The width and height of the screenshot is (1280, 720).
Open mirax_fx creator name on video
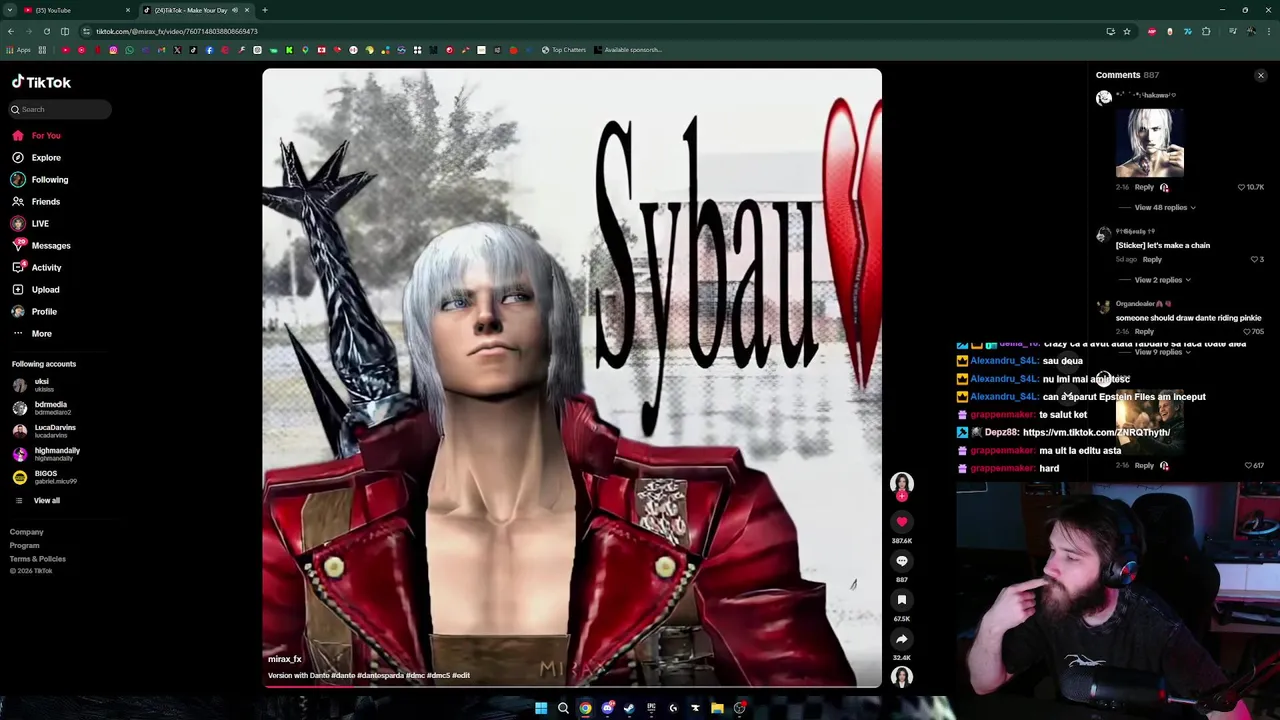(x=285, y=660)
